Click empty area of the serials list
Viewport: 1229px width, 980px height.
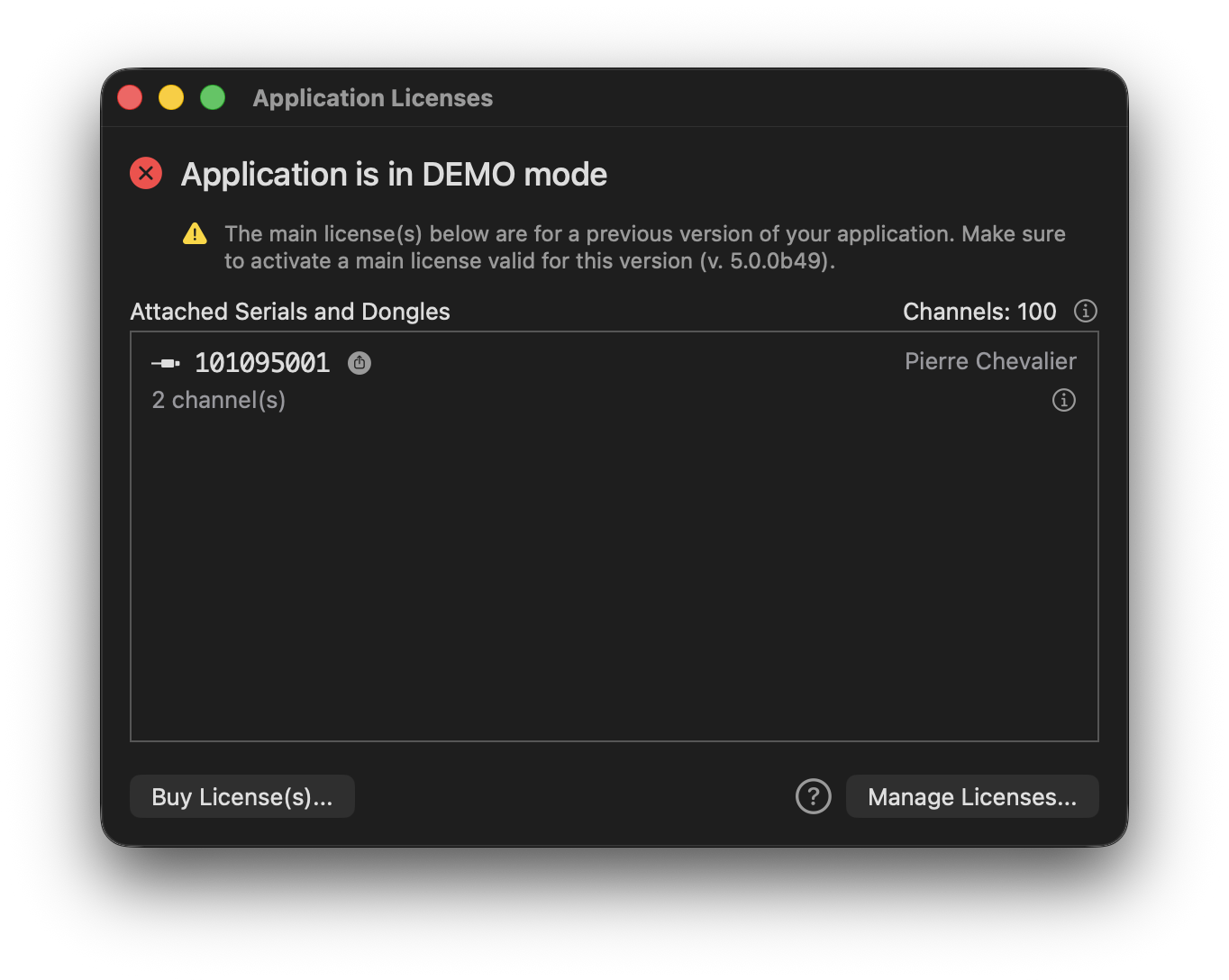(x=614, y=576)
